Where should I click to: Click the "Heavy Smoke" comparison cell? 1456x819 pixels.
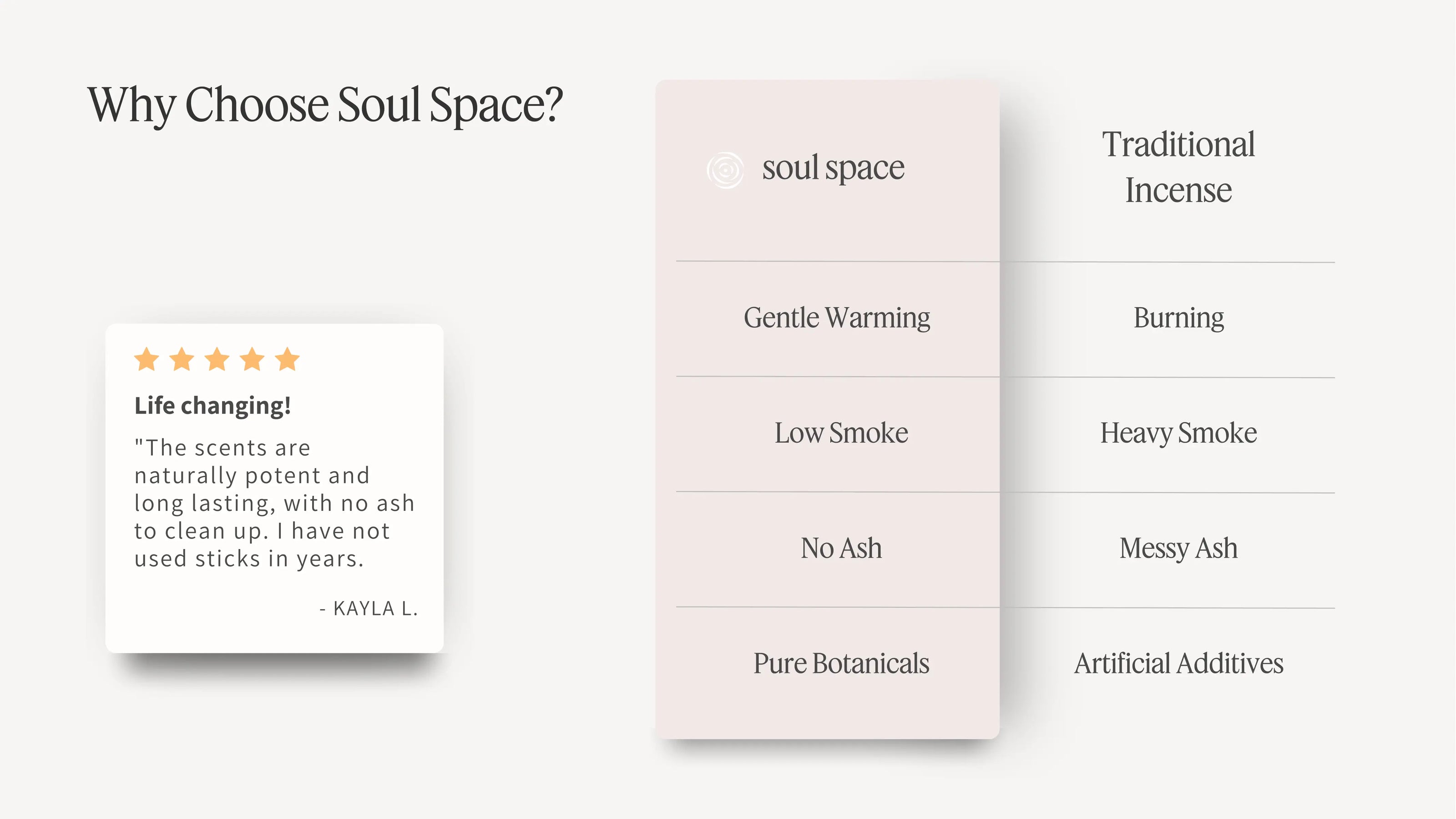pyautogui.click(x=1178, y=433)
